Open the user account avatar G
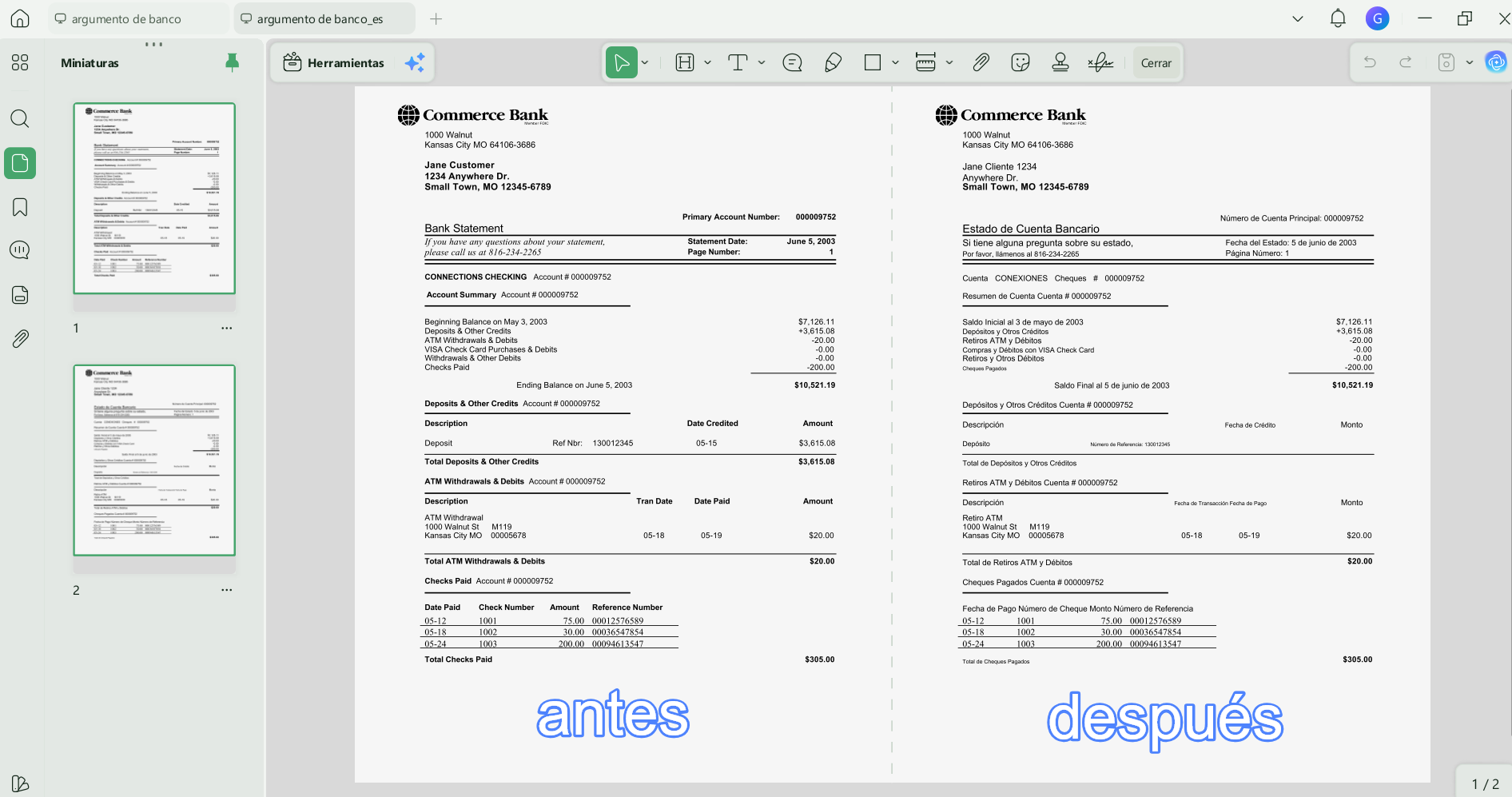Viewport: 1512px width, 797px height. [1377, 18]
